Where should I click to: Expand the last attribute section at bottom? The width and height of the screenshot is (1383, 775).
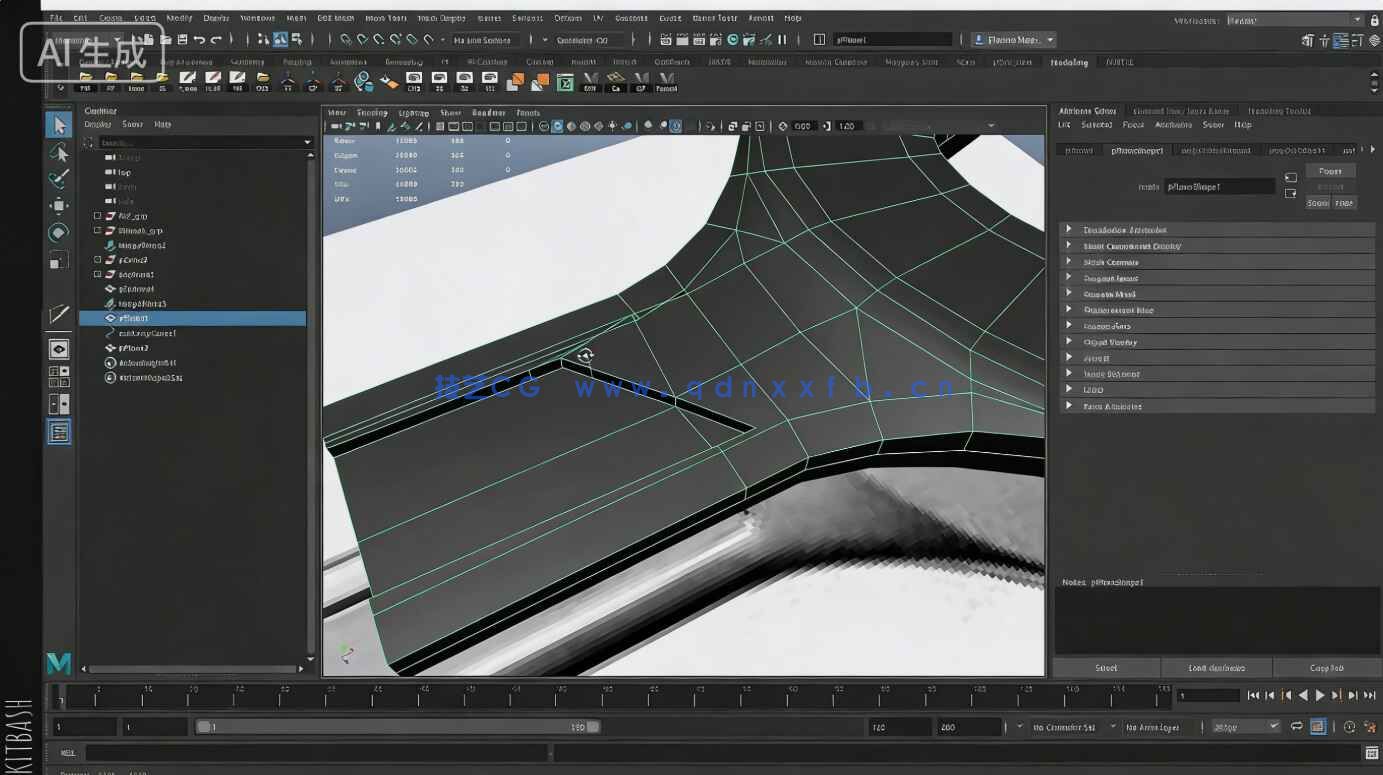(x=1068, y=406)
